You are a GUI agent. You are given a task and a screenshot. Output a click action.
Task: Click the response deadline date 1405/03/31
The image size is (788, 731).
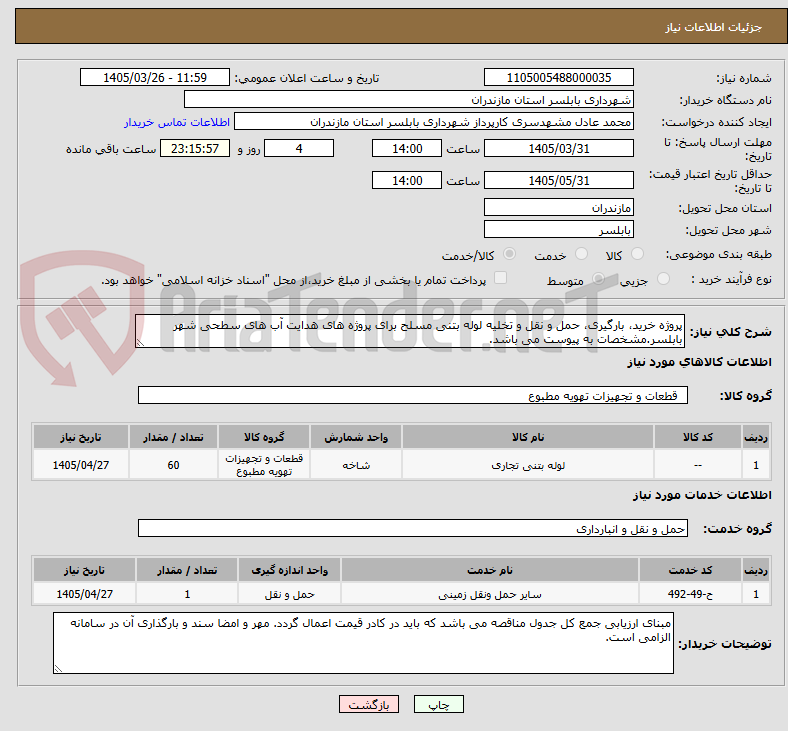[559, 149]
